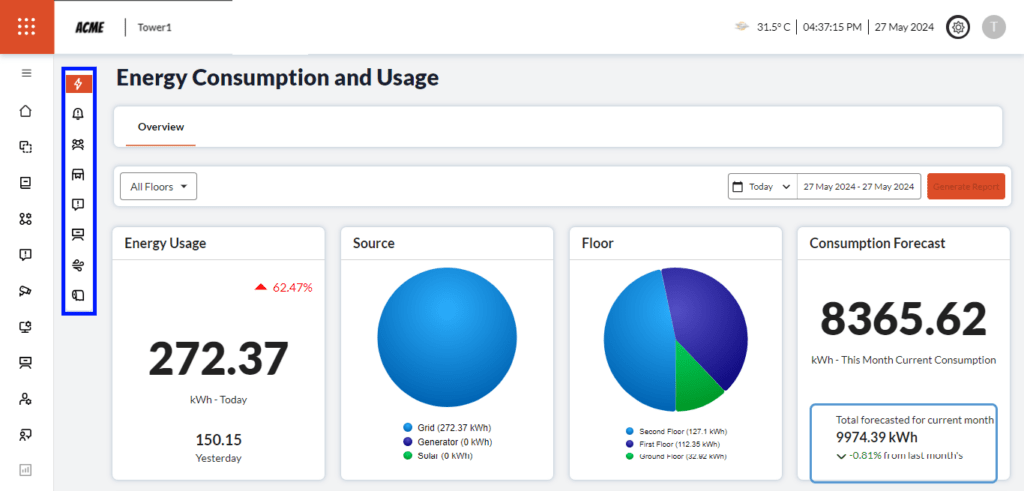Click the green Solar legend color dot
The height and width of the screenshot is (491, 1024).
(x=408, y=455)
